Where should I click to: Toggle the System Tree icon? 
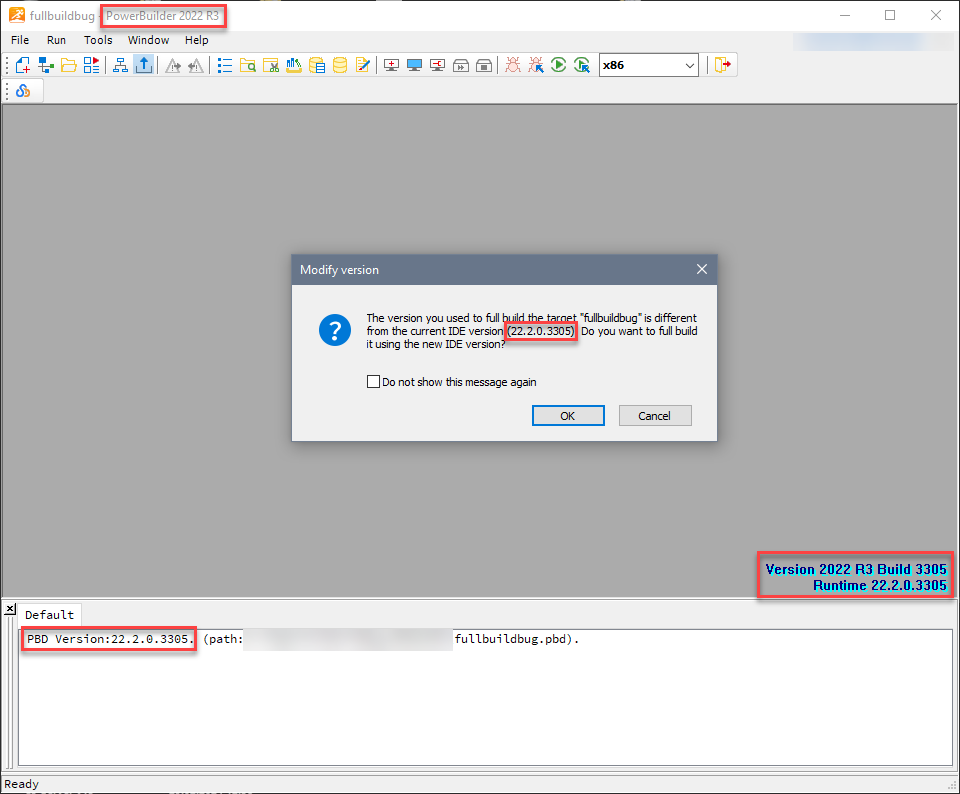[120, 65]
